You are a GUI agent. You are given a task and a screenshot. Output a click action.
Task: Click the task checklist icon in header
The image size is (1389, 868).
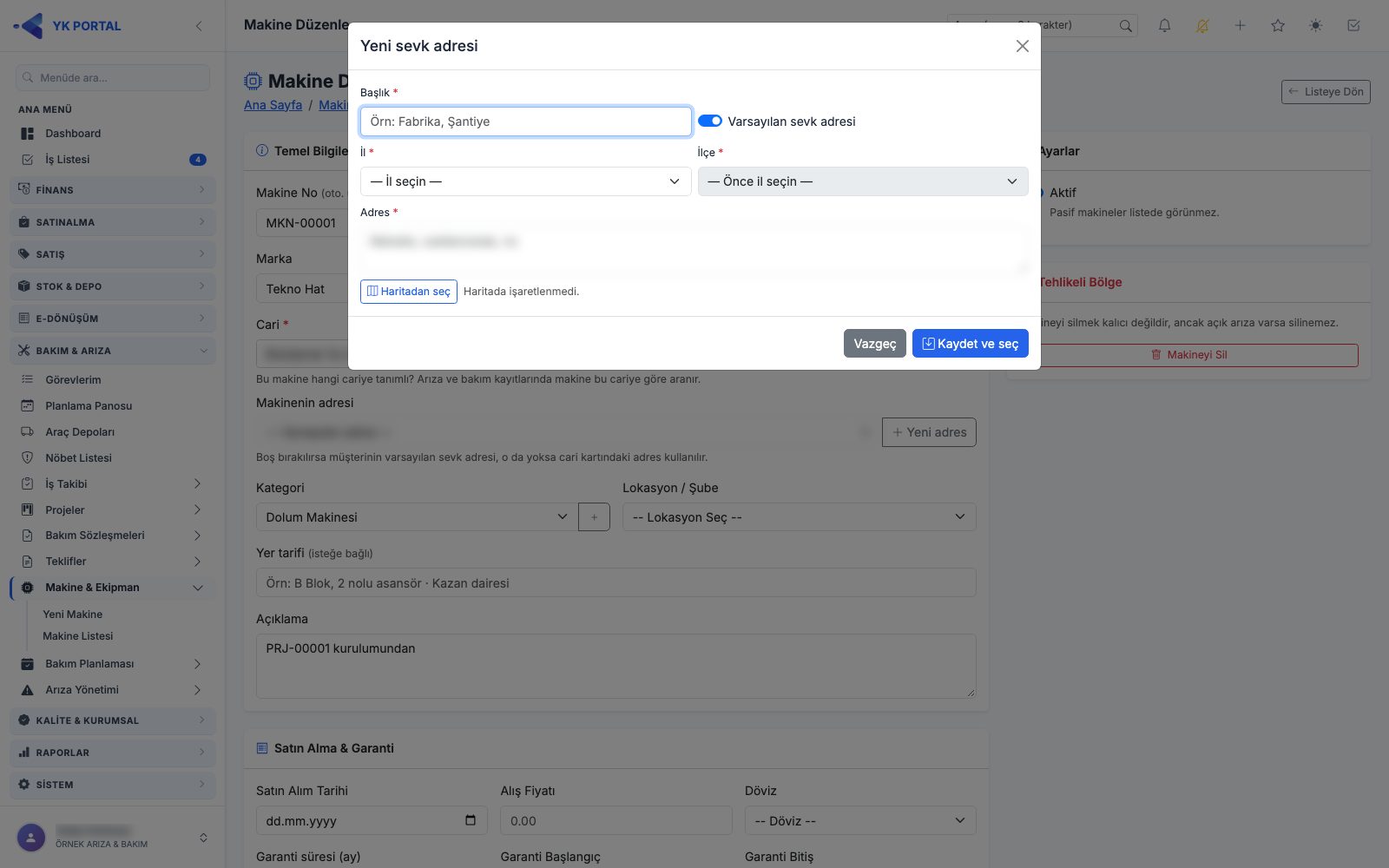[1353, 25]
